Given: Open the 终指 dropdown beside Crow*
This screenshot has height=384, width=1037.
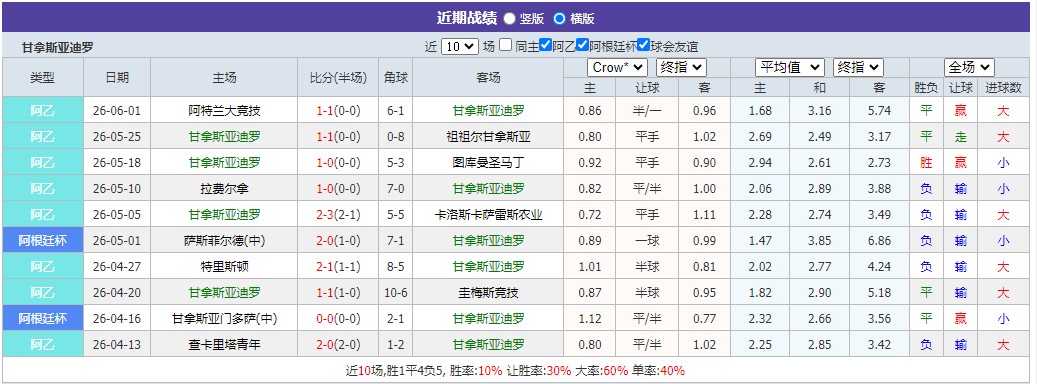Looking at the screenshot, I should 681,67.
